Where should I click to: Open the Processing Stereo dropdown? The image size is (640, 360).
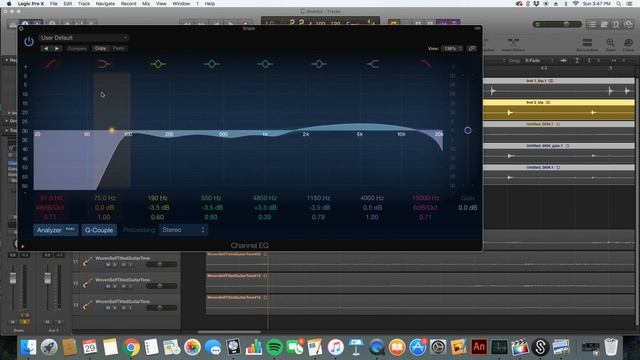[183, 230]
